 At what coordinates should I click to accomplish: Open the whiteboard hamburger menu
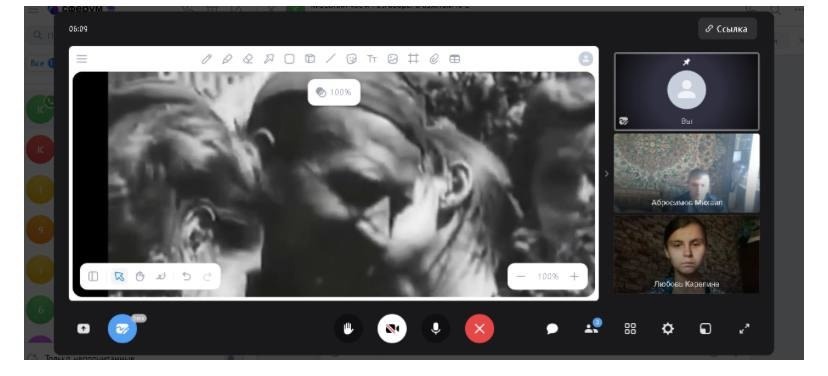coord(82,59)
